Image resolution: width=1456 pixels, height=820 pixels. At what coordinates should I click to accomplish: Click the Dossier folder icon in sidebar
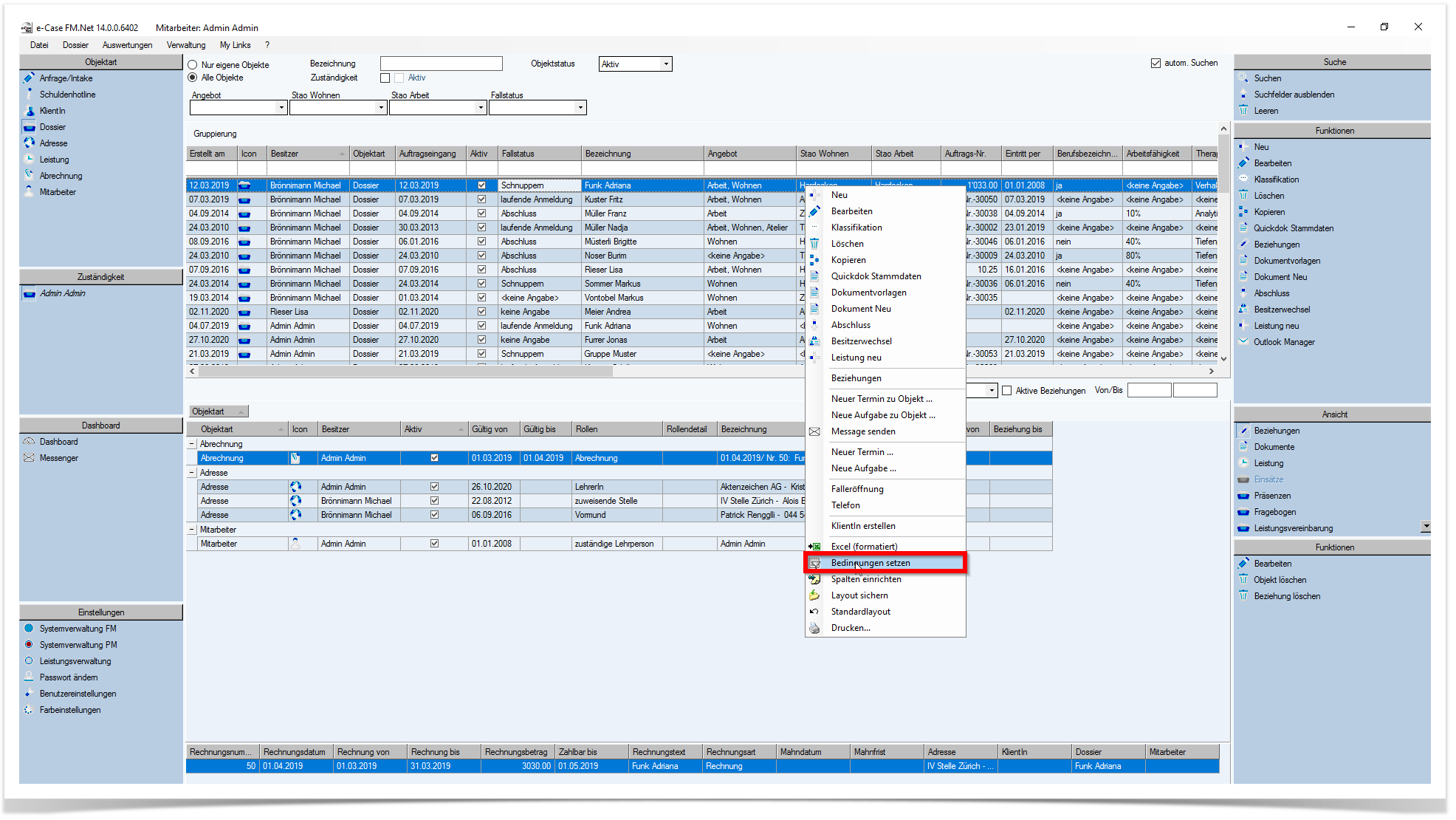29,126
